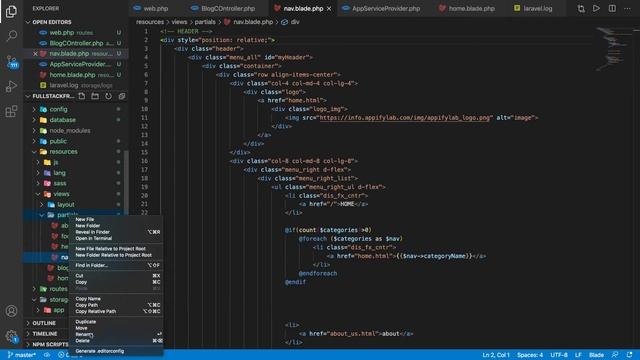
Task: Collapse the views folder
Action: pyautogui.click(x=61, y=194)
